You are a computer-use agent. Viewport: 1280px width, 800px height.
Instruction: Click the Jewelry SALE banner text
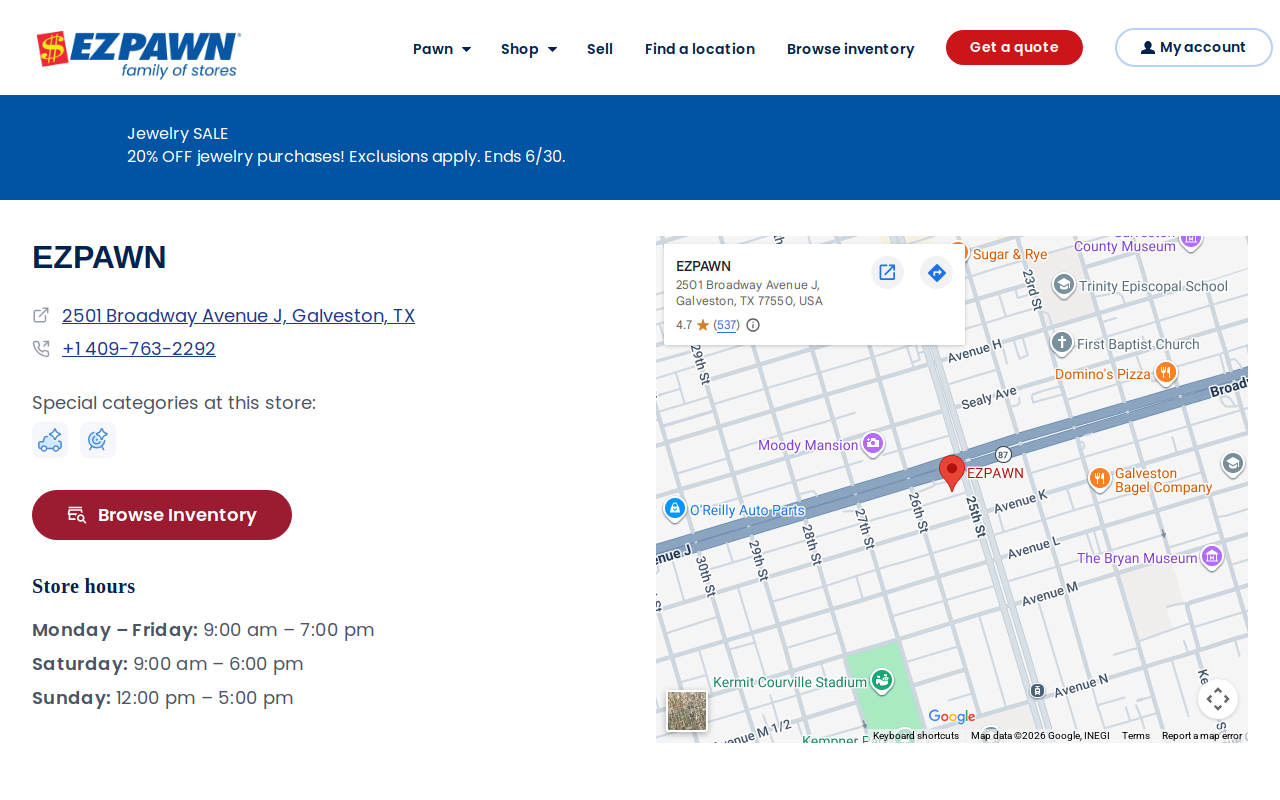178,133
